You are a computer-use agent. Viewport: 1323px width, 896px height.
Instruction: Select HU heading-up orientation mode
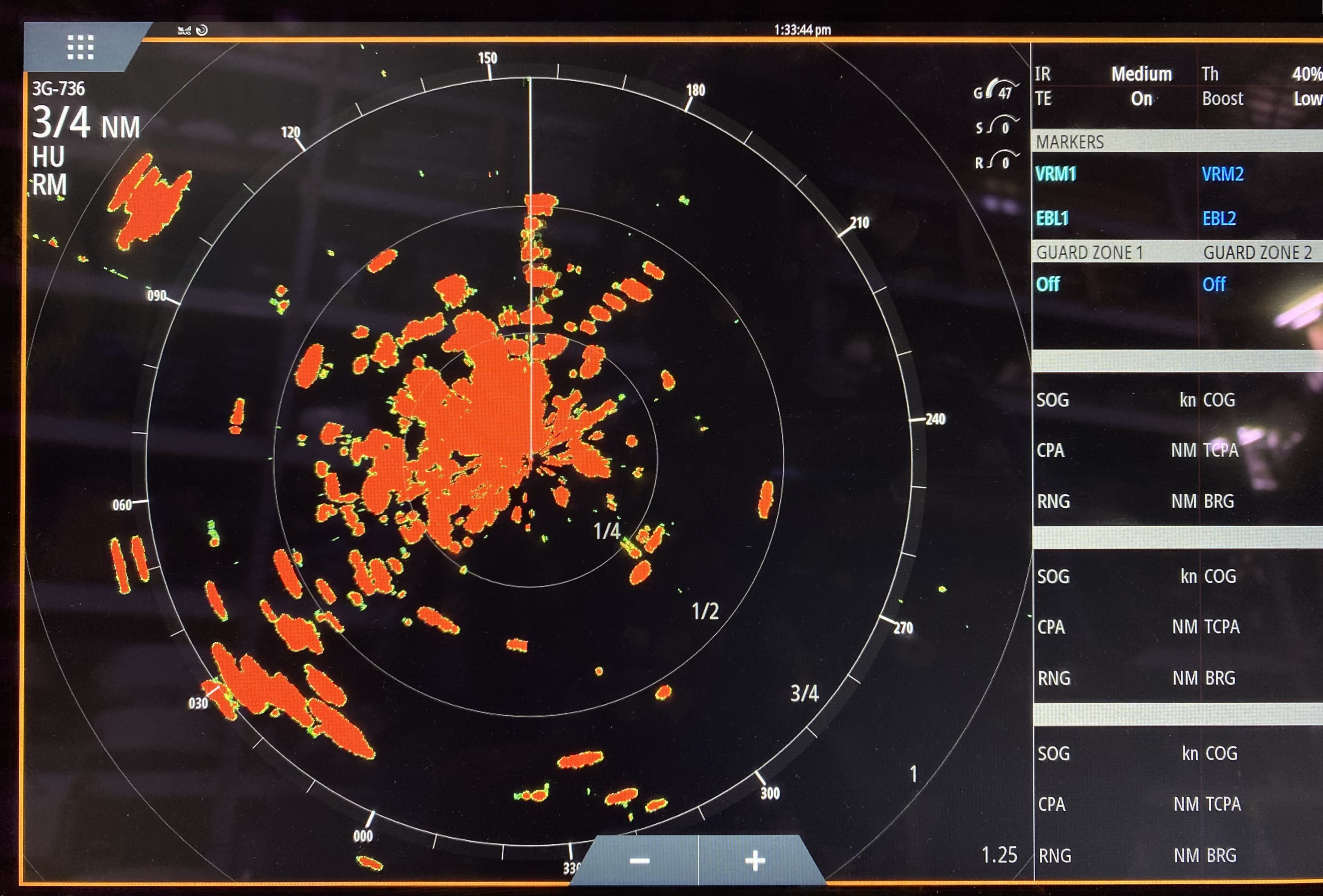point(49,157)
